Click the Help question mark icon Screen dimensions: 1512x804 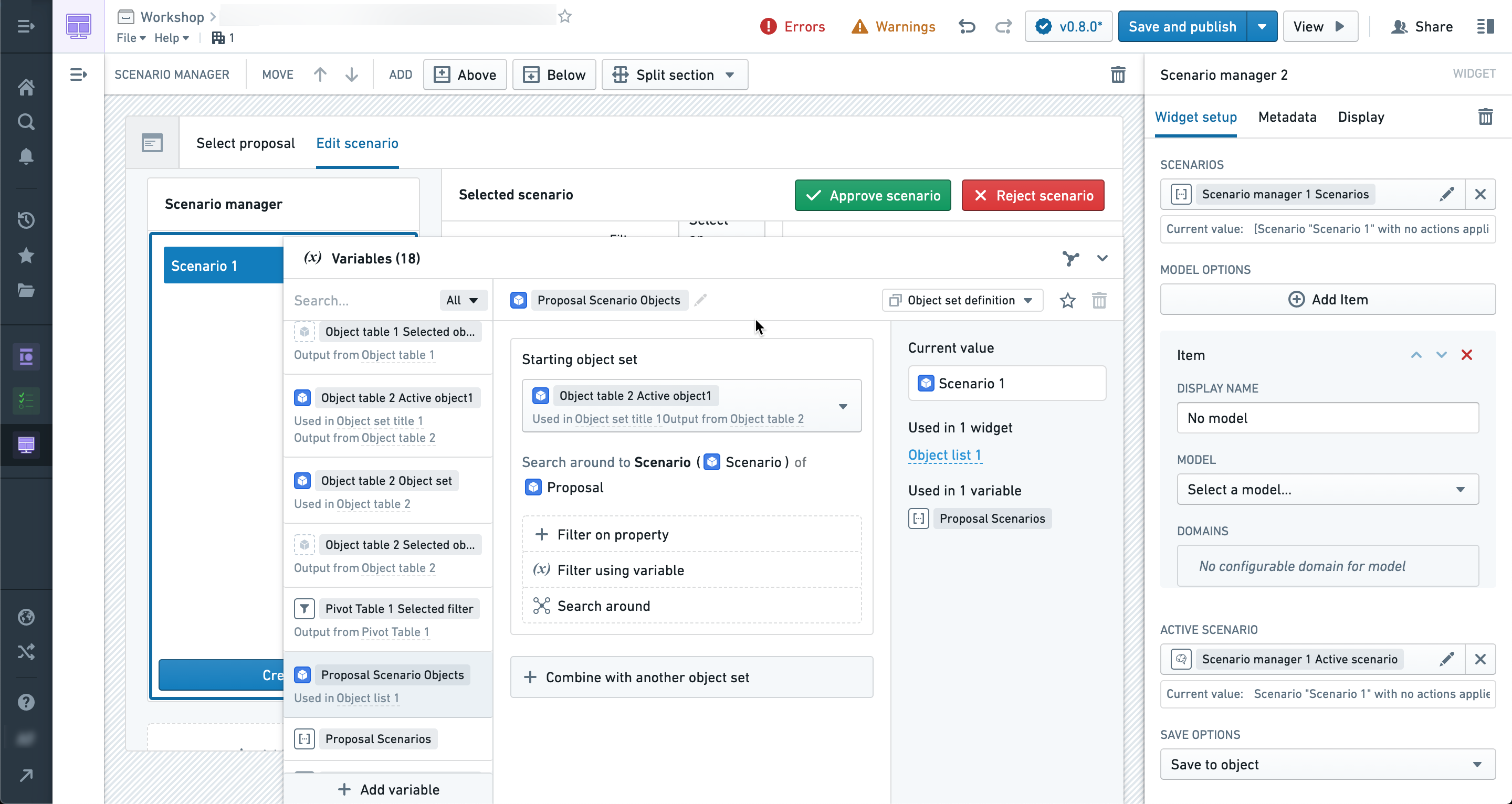click(x=26, y=702)
